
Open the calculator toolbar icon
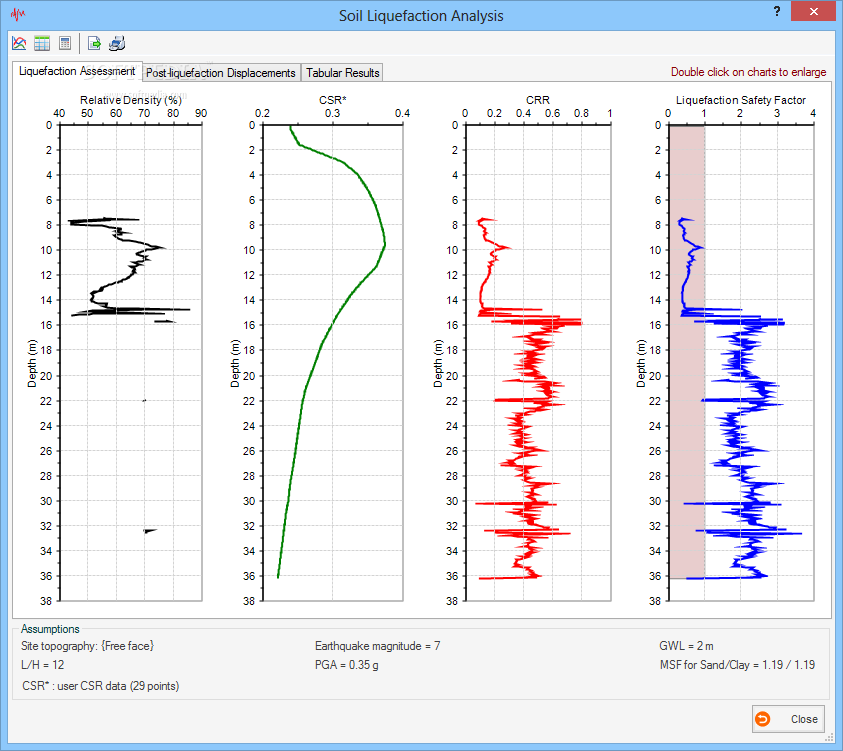pyautogui.click(x=65, y=44)
